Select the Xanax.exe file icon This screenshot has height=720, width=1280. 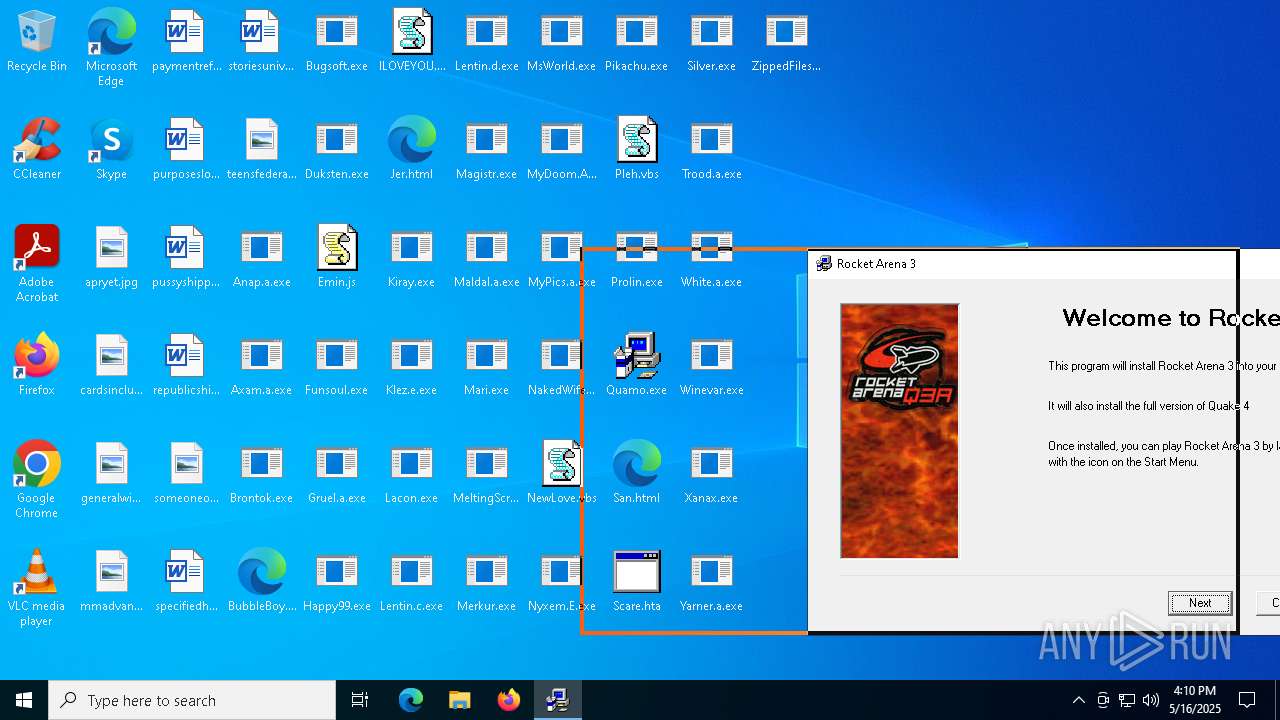click(x=712, y=474)
